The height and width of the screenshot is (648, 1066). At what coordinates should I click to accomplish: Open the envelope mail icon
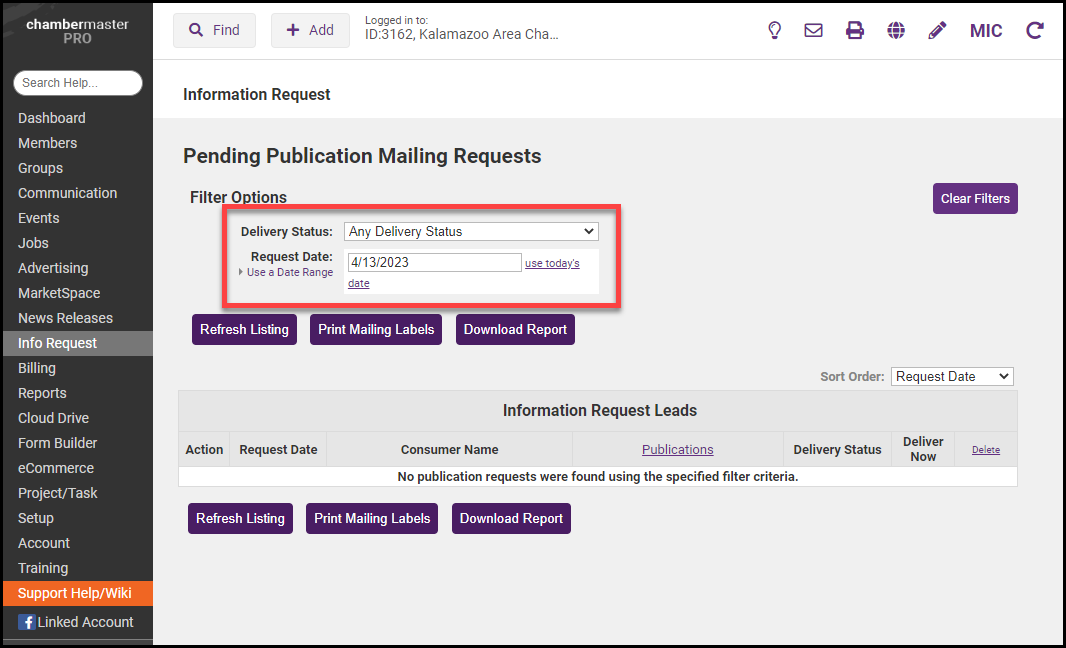tap(814, 30)
